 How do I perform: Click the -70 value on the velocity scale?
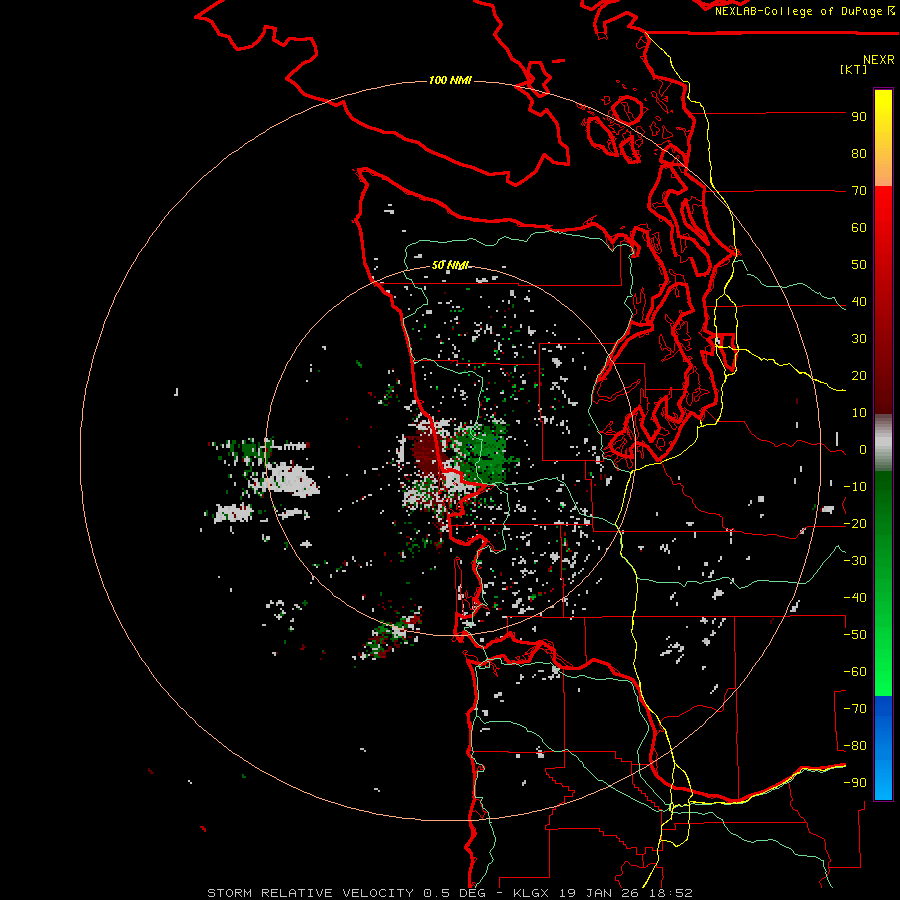pyautogui.click(x=855, y=709)
